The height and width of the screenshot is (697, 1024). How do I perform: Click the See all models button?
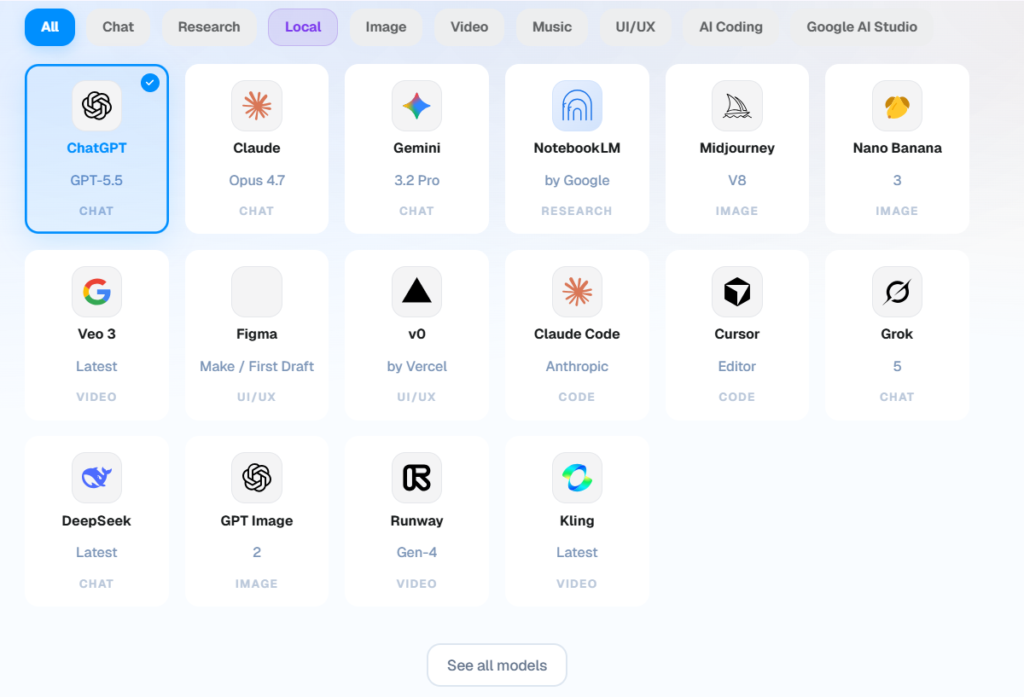coord(497,665)
